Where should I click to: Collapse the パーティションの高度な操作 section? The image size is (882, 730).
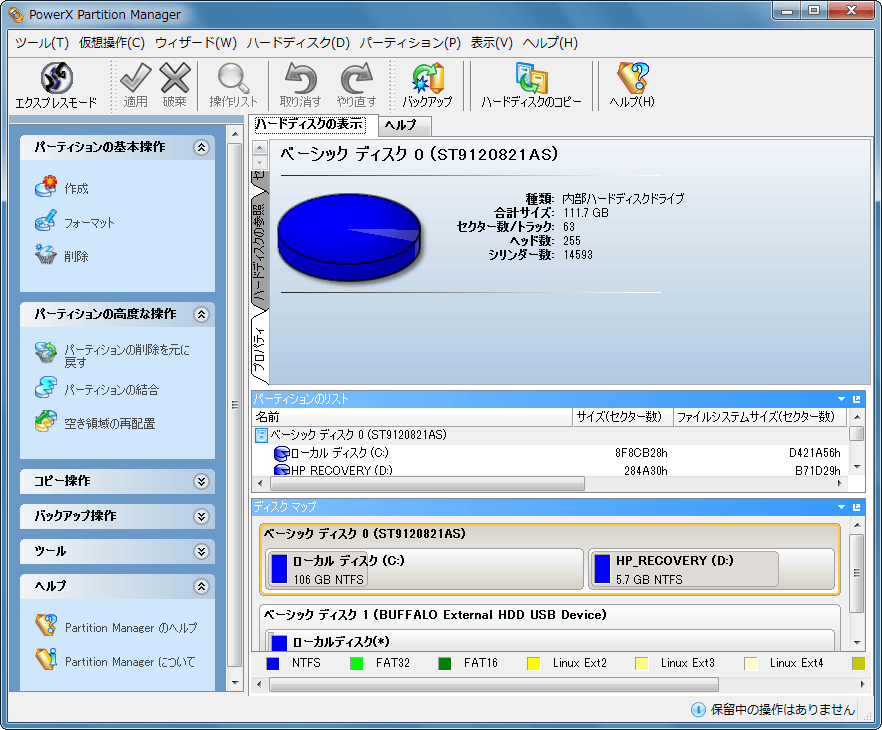201,314
